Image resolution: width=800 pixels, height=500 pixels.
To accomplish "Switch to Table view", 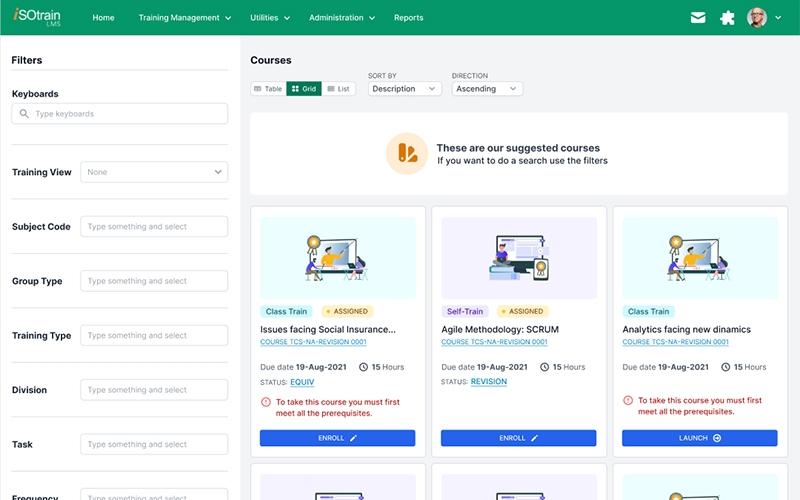I will pos(268,89).
